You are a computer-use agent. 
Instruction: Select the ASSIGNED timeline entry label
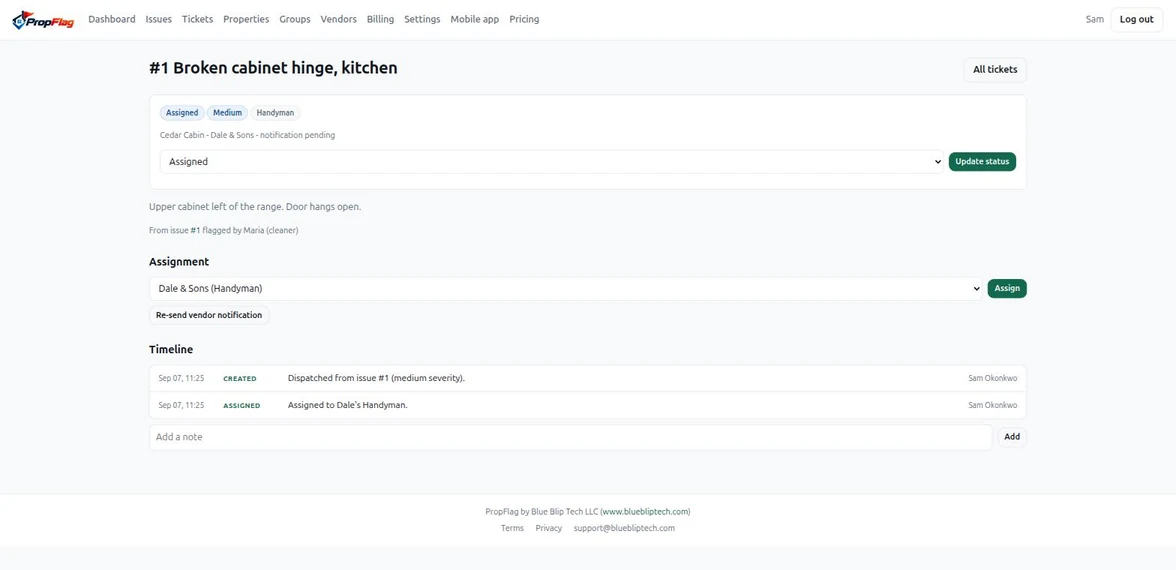click(242, 406)
